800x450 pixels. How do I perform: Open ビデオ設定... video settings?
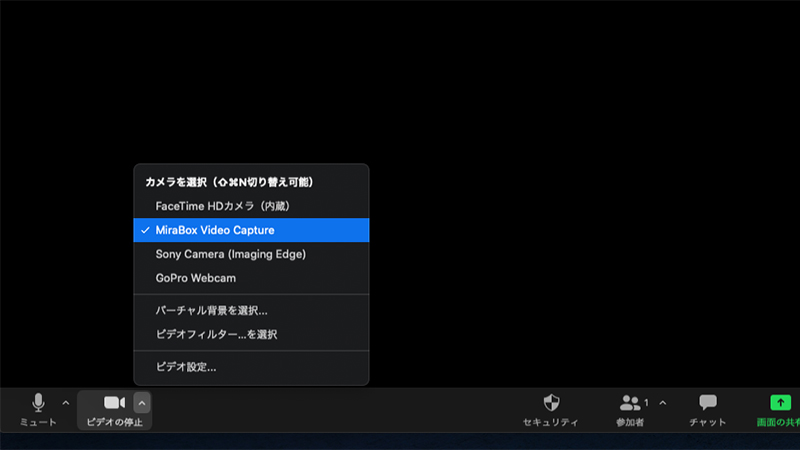click(251, 367)
